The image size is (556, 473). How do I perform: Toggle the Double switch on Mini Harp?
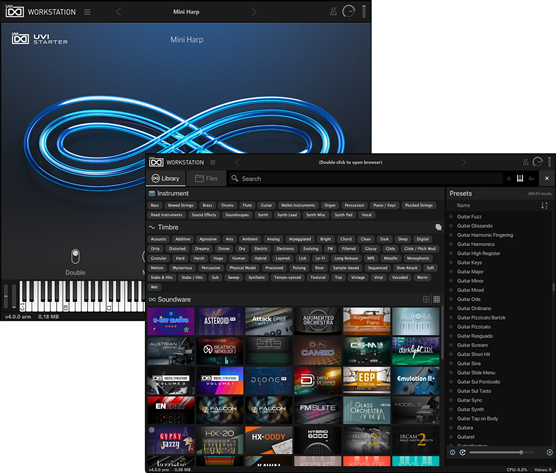75,257
